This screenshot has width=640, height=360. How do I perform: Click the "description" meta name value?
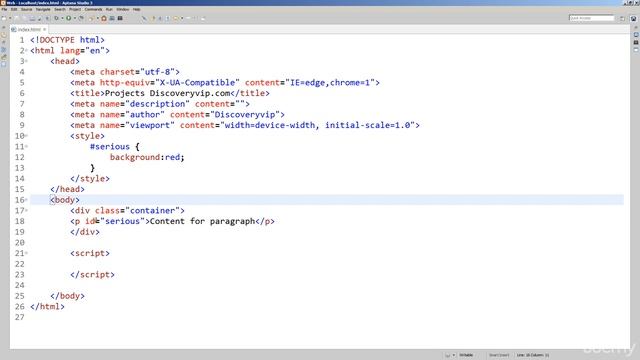[x=158, y=104]
